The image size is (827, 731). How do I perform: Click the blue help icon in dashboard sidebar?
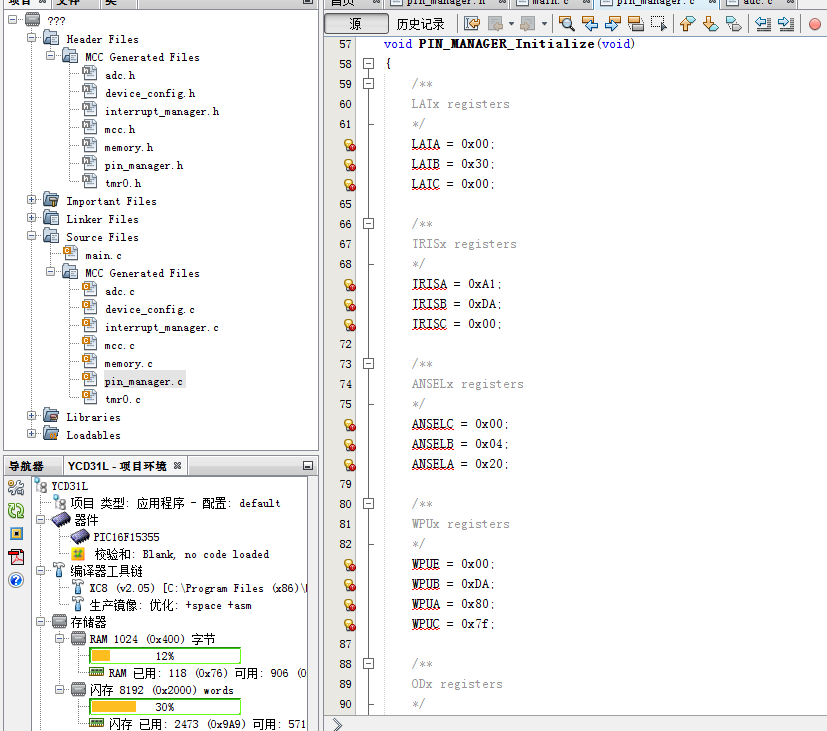[x=16, y=579]
